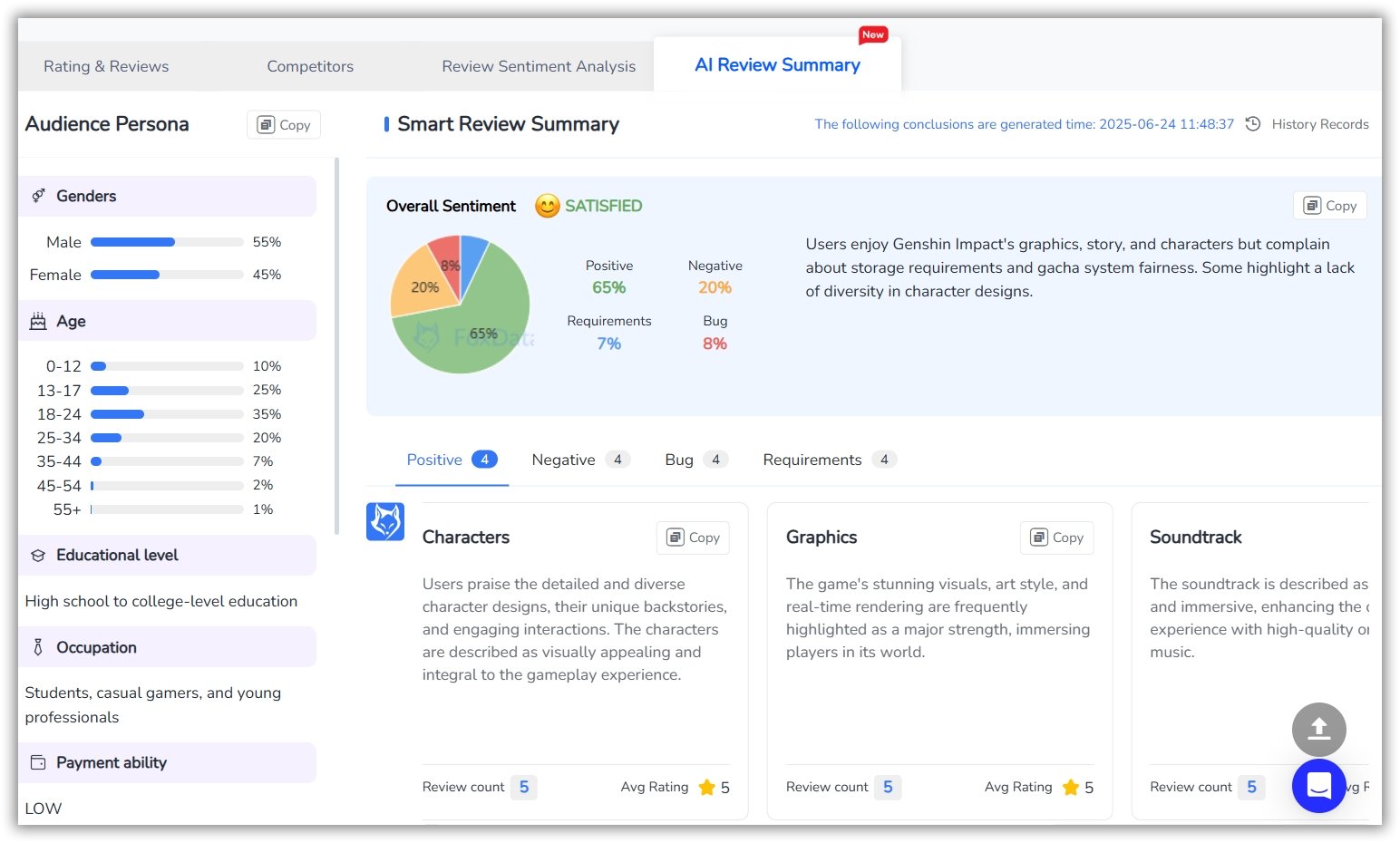Click the audience persona panel scrollbar

coord(336,346)
